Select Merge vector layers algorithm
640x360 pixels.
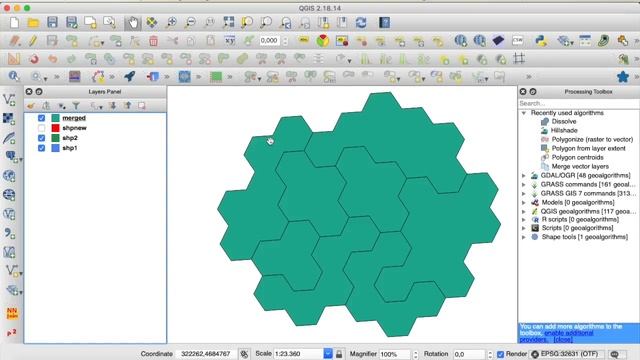pos(580,167)
